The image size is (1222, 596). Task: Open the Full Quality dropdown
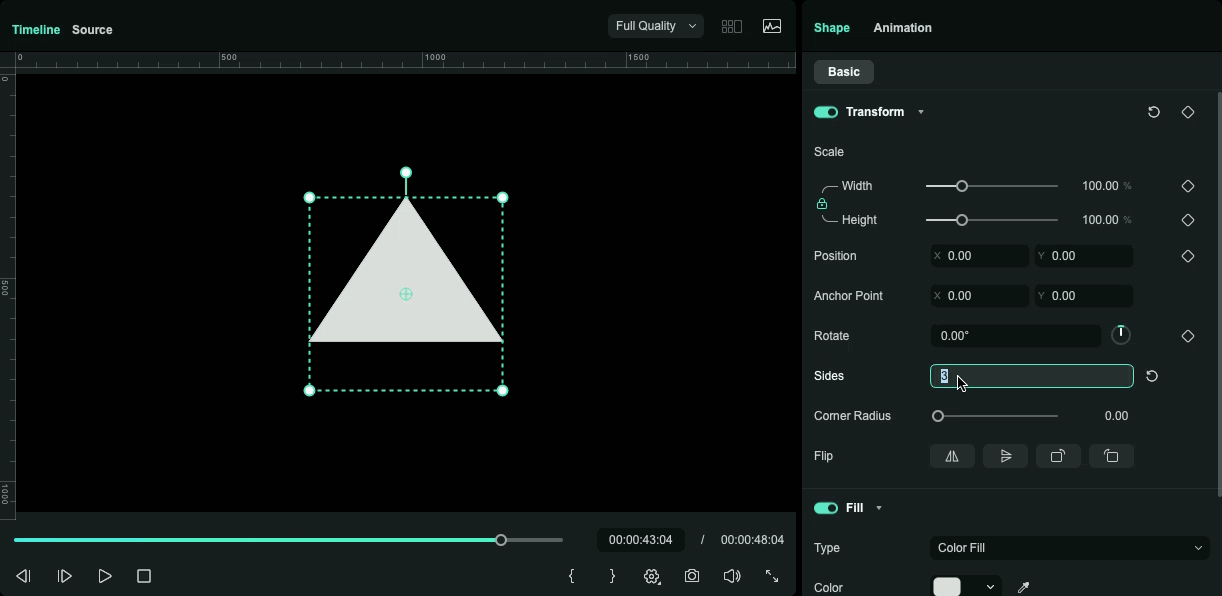(x=656, y=26)
